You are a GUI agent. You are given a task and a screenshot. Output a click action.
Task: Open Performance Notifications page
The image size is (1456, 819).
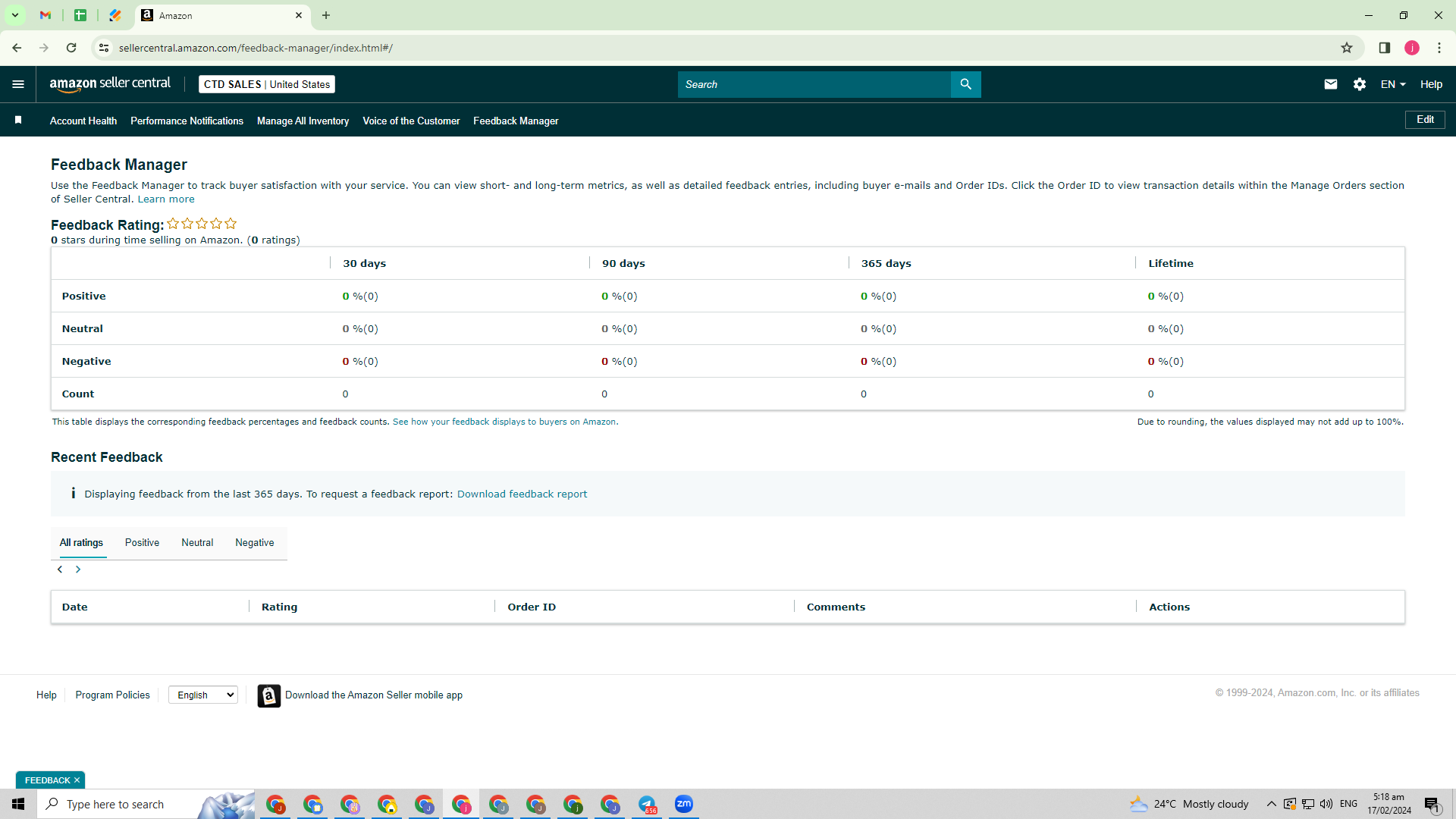(187, 121)
